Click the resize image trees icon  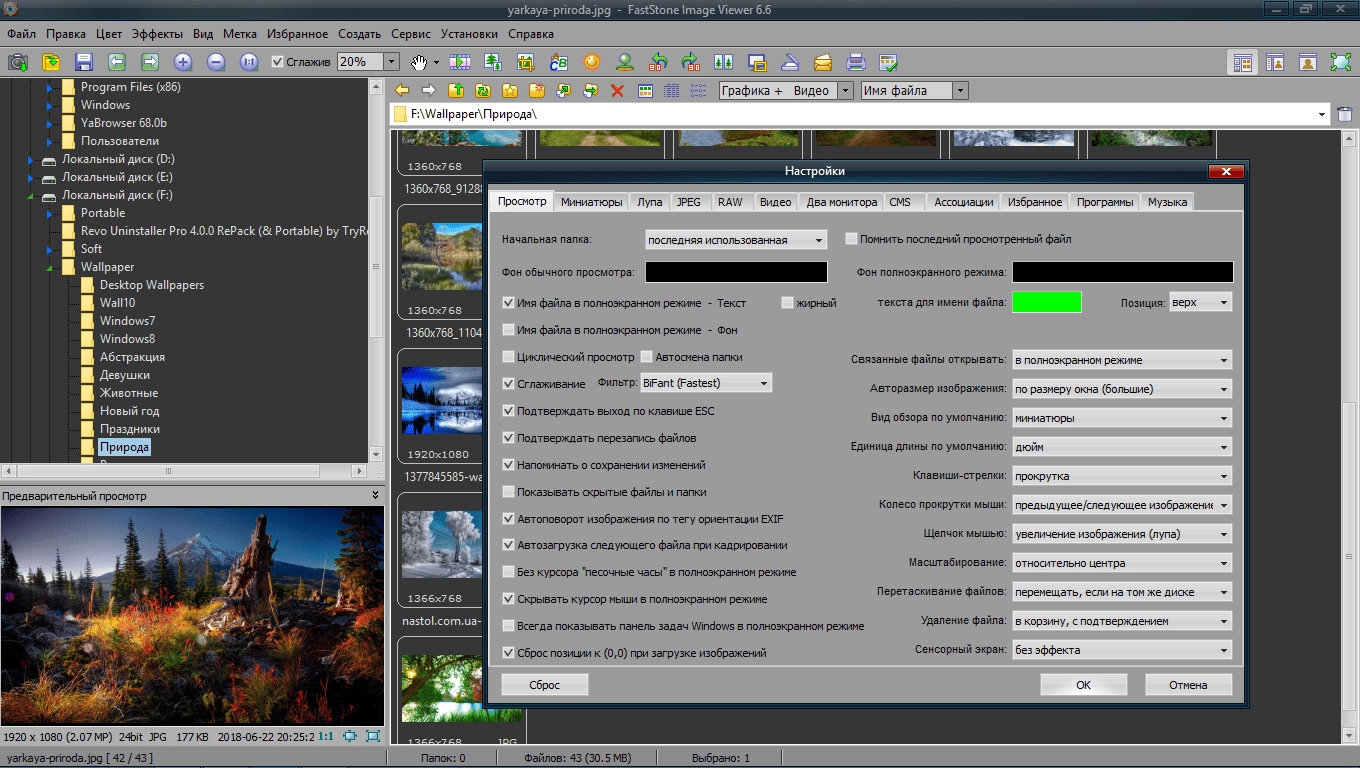[x=493, y=62]
